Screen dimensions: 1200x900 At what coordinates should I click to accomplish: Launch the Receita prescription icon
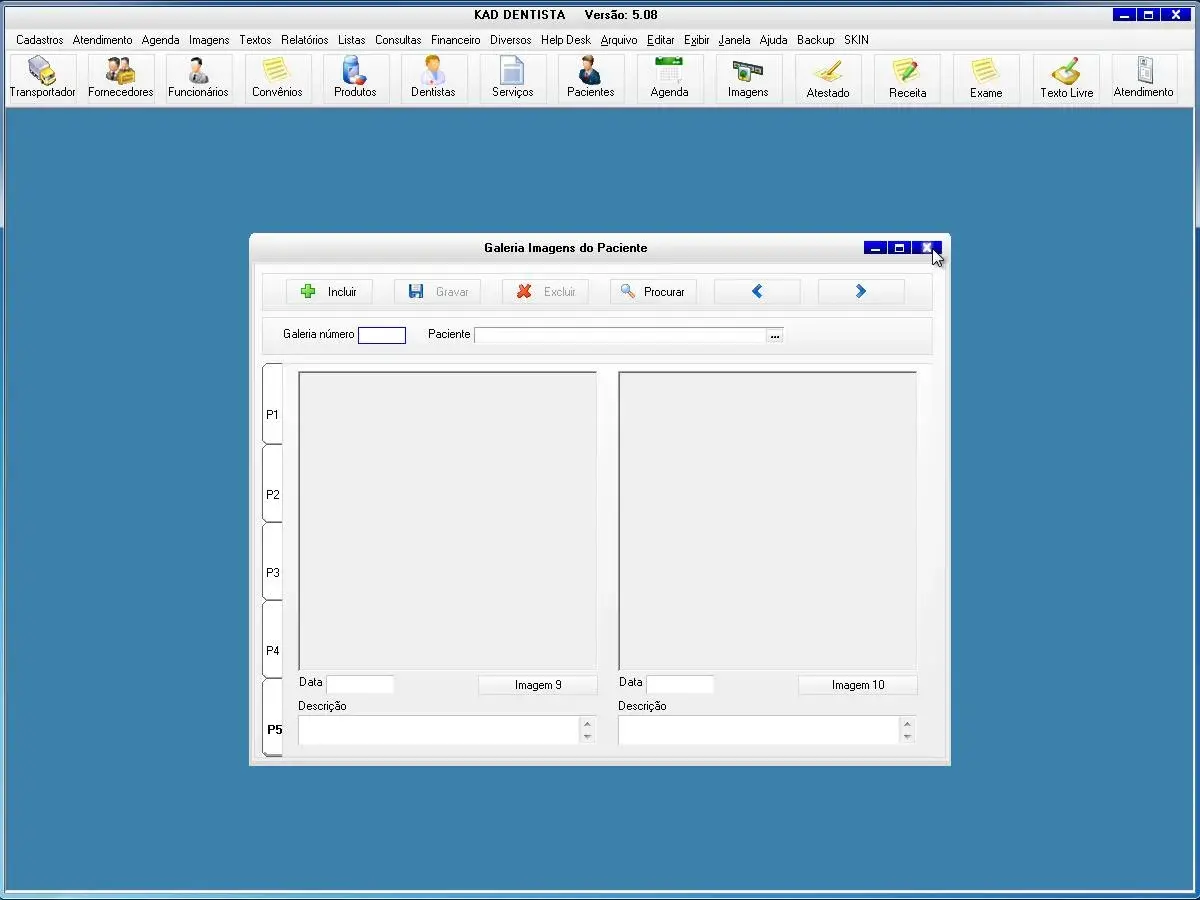907,78
